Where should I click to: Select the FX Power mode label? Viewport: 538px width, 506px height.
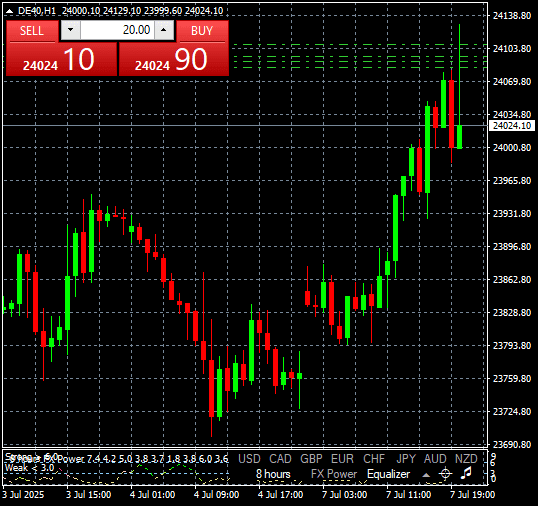(334, 474)
